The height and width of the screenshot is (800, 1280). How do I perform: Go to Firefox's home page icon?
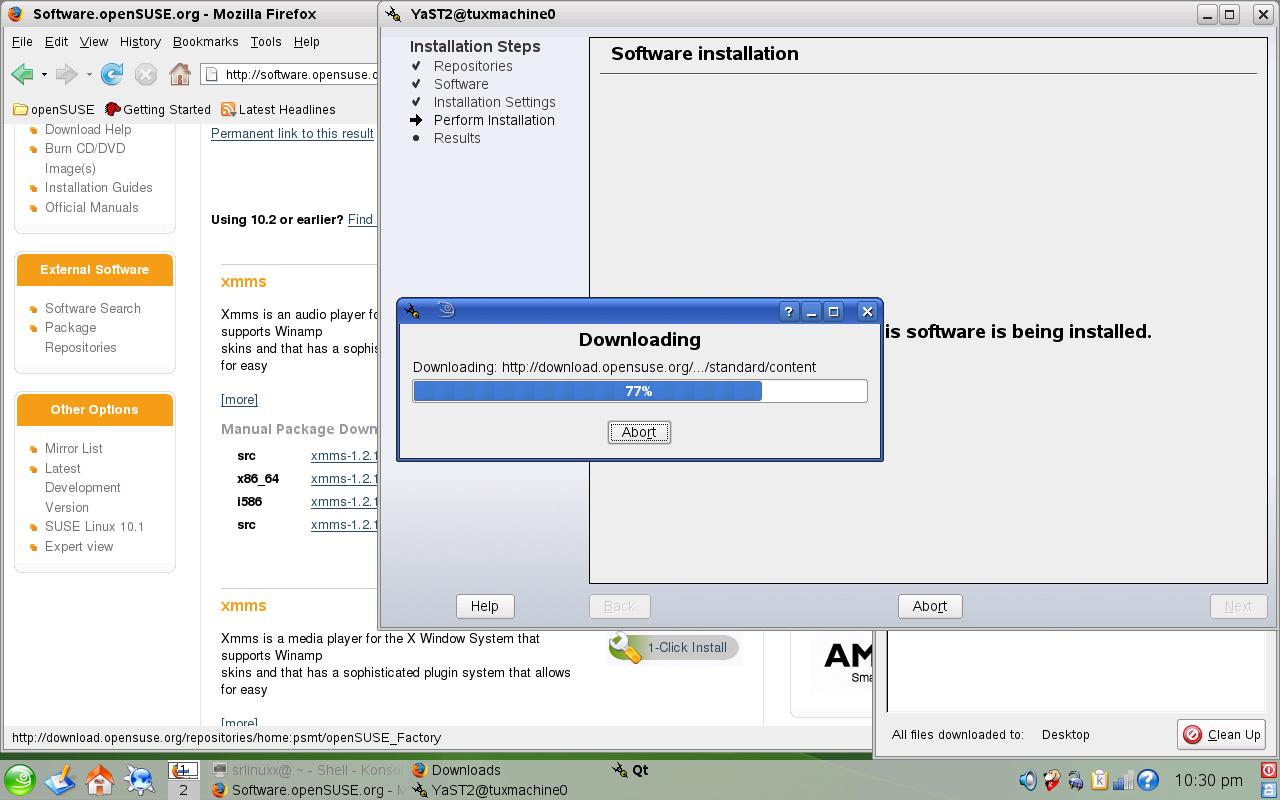[x=180, y=74]
